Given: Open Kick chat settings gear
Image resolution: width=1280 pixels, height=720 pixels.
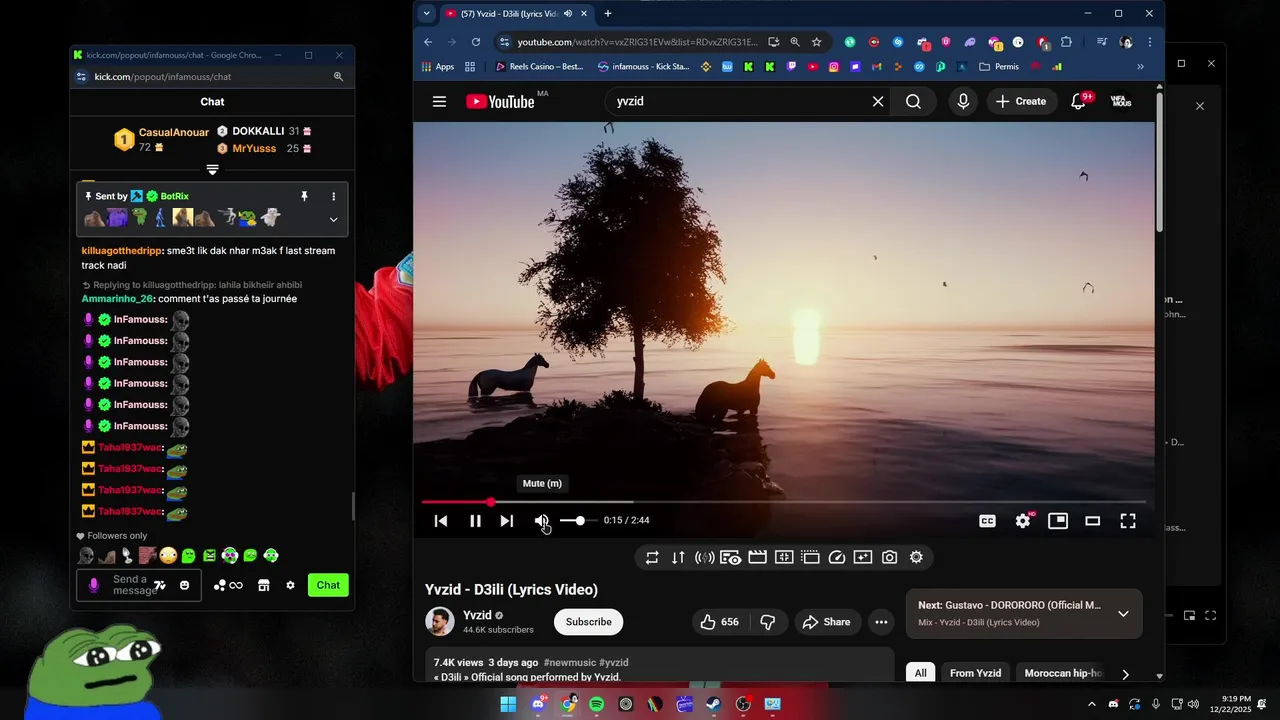Looking at the screenshot, I should coord(290,585).
